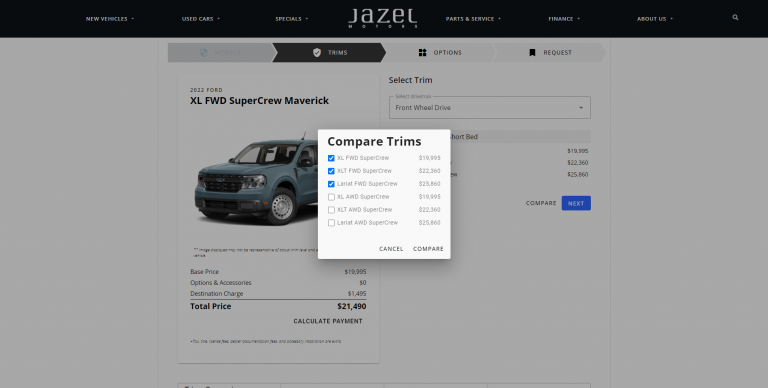Viewport: 768px width, 388px height.
Task: Open the Parts & Service menu
Action: (x=473, y=19)
